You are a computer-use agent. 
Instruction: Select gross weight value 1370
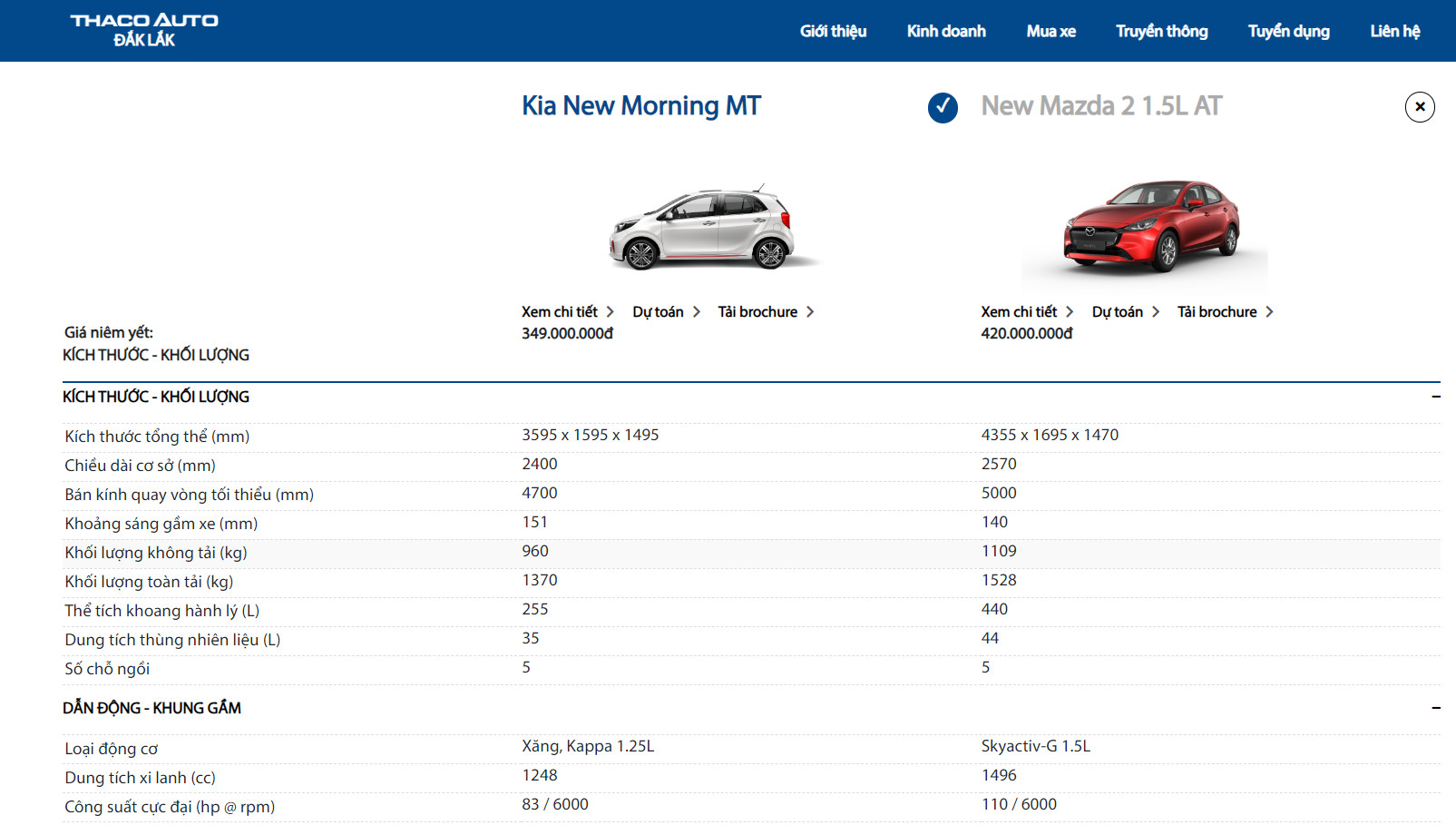540,580
